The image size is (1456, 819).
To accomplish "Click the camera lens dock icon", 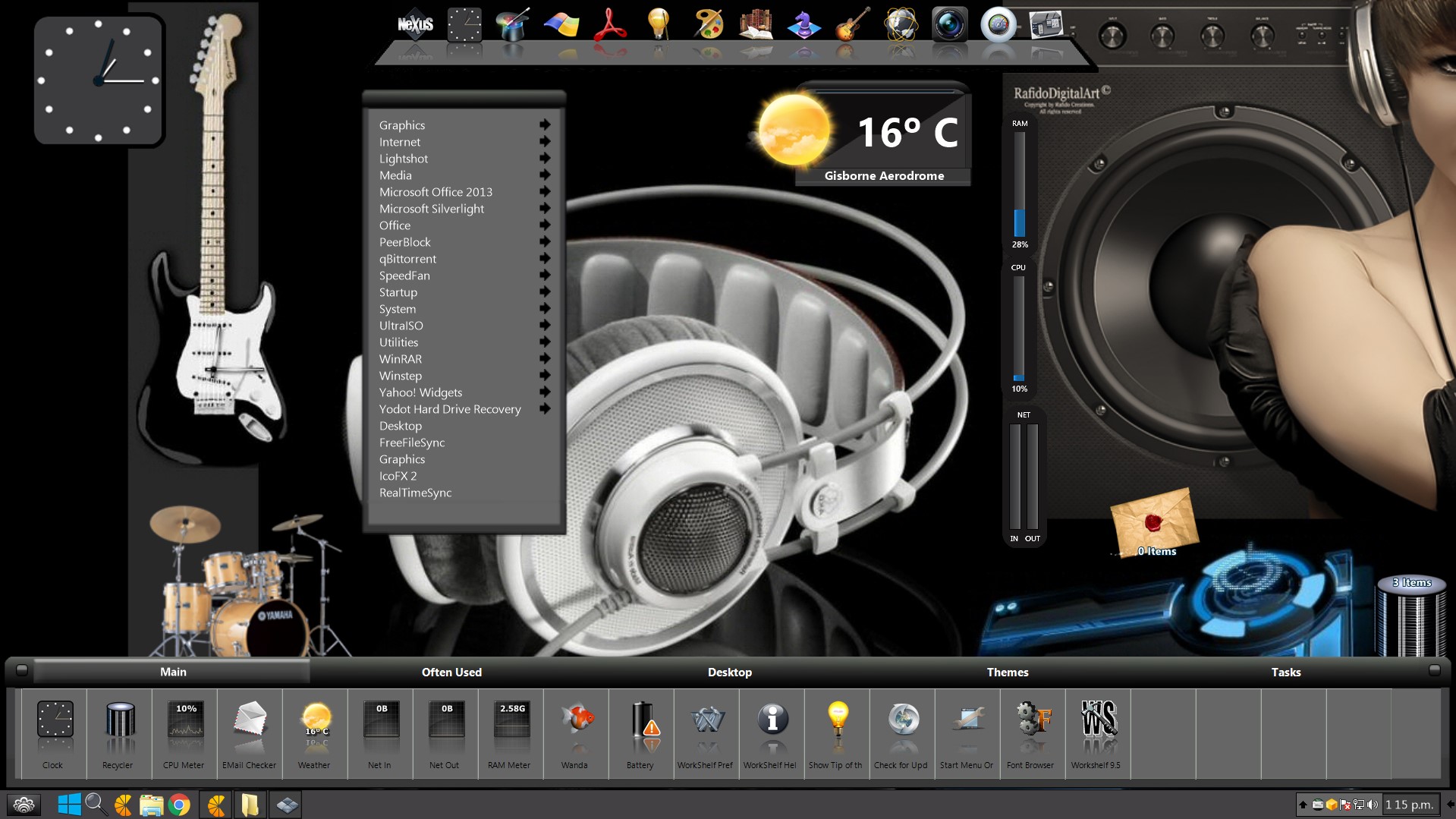I will [949, 26].
